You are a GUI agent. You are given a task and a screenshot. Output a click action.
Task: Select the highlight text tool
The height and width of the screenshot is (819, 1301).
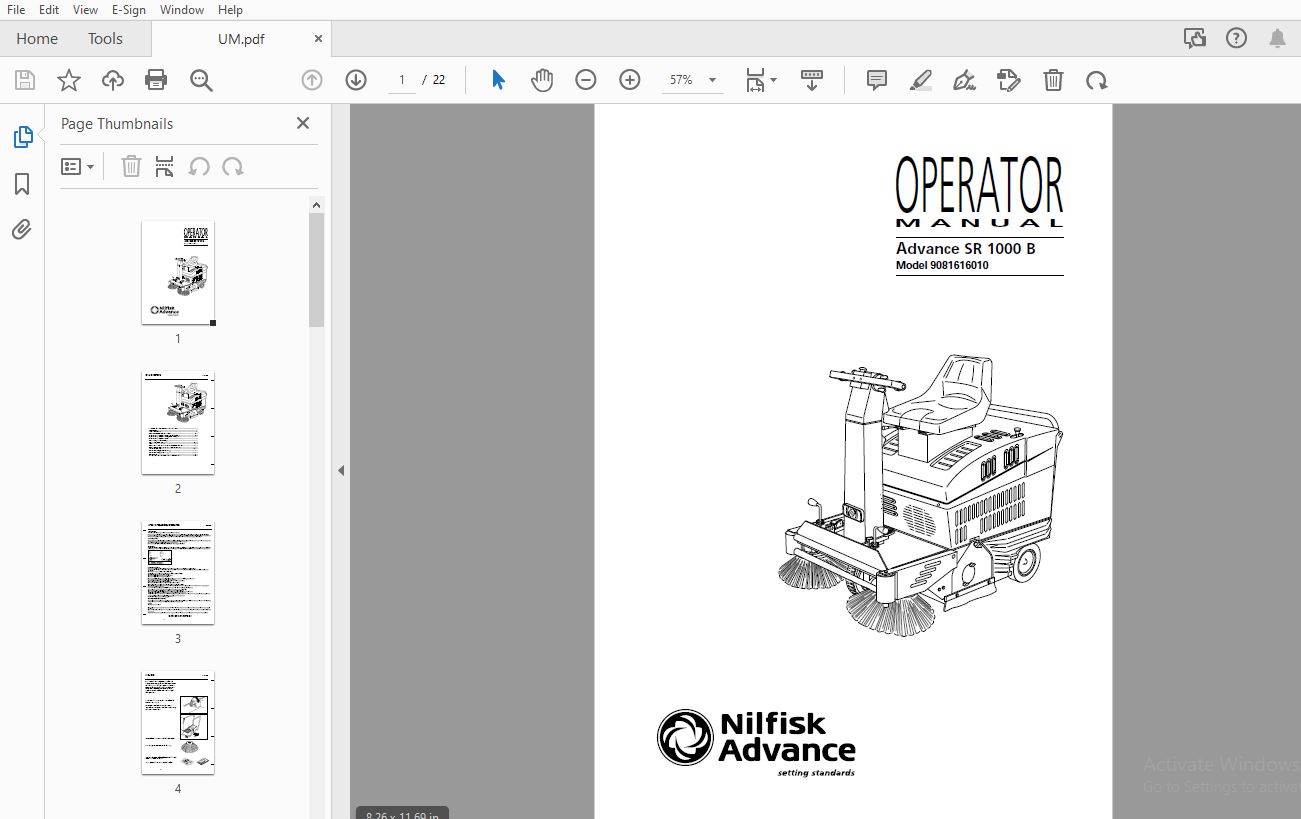(921, 80)
